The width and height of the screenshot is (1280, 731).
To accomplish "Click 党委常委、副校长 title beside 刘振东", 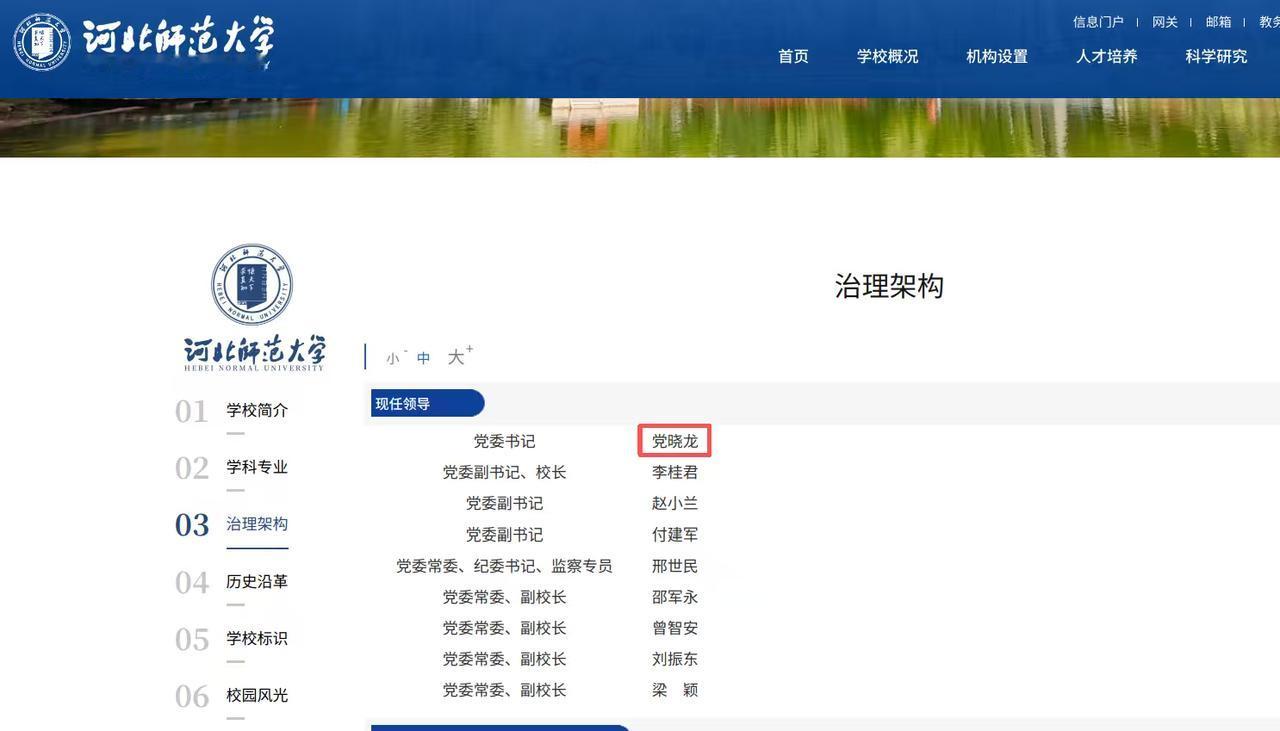I will 504,659.
